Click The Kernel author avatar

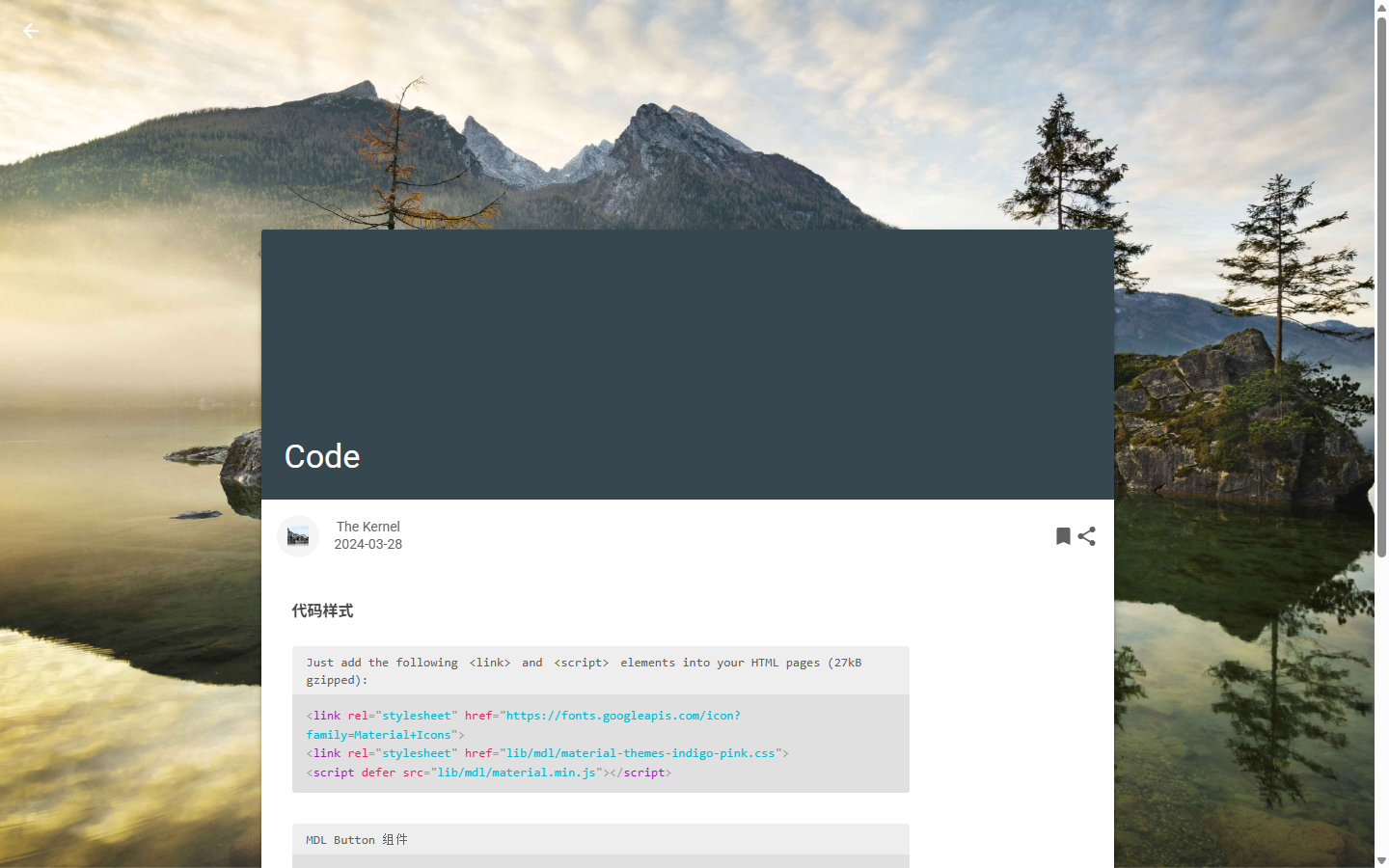pyautogui.click(x=298, y=536)
